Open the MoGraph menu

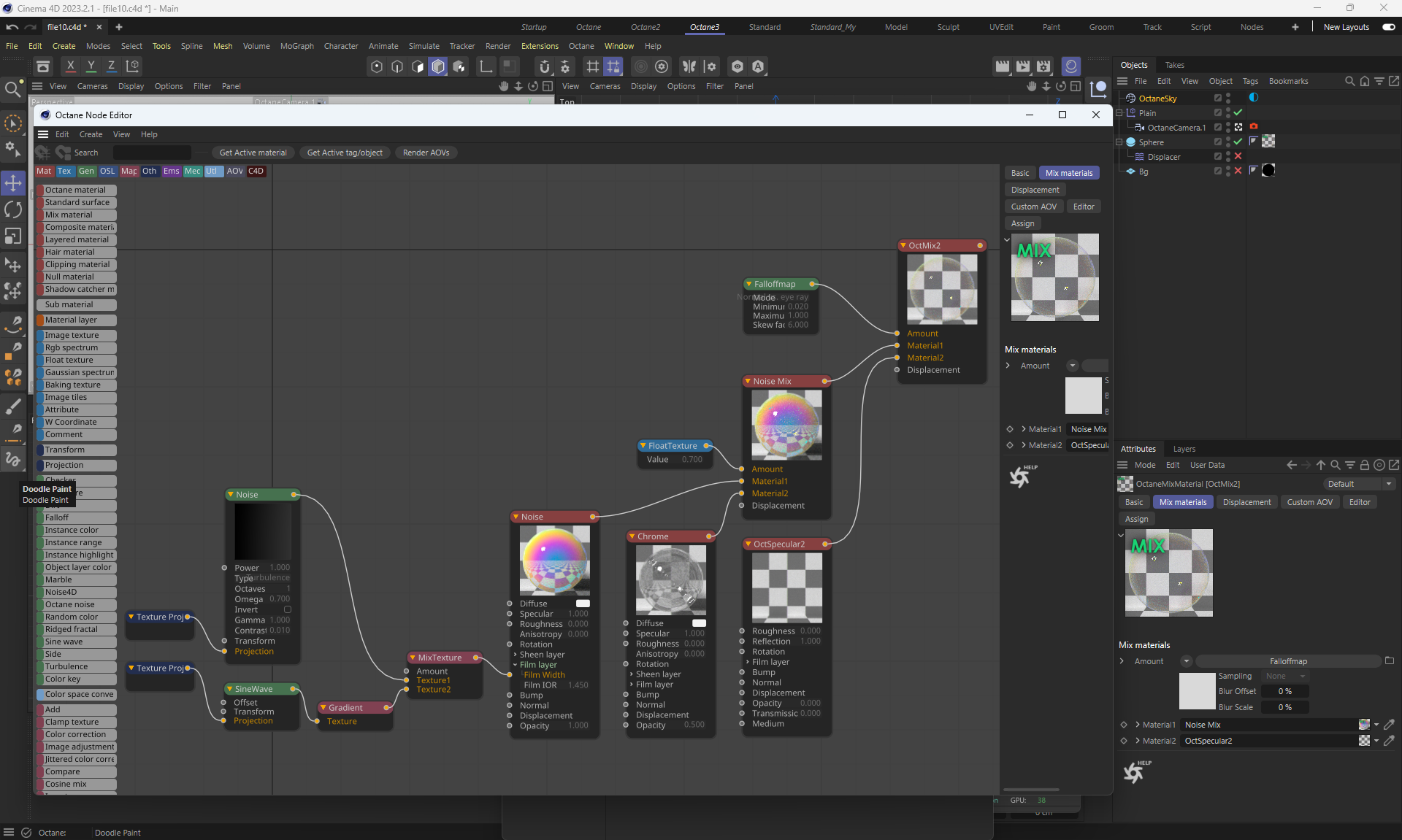pos(296,46)
